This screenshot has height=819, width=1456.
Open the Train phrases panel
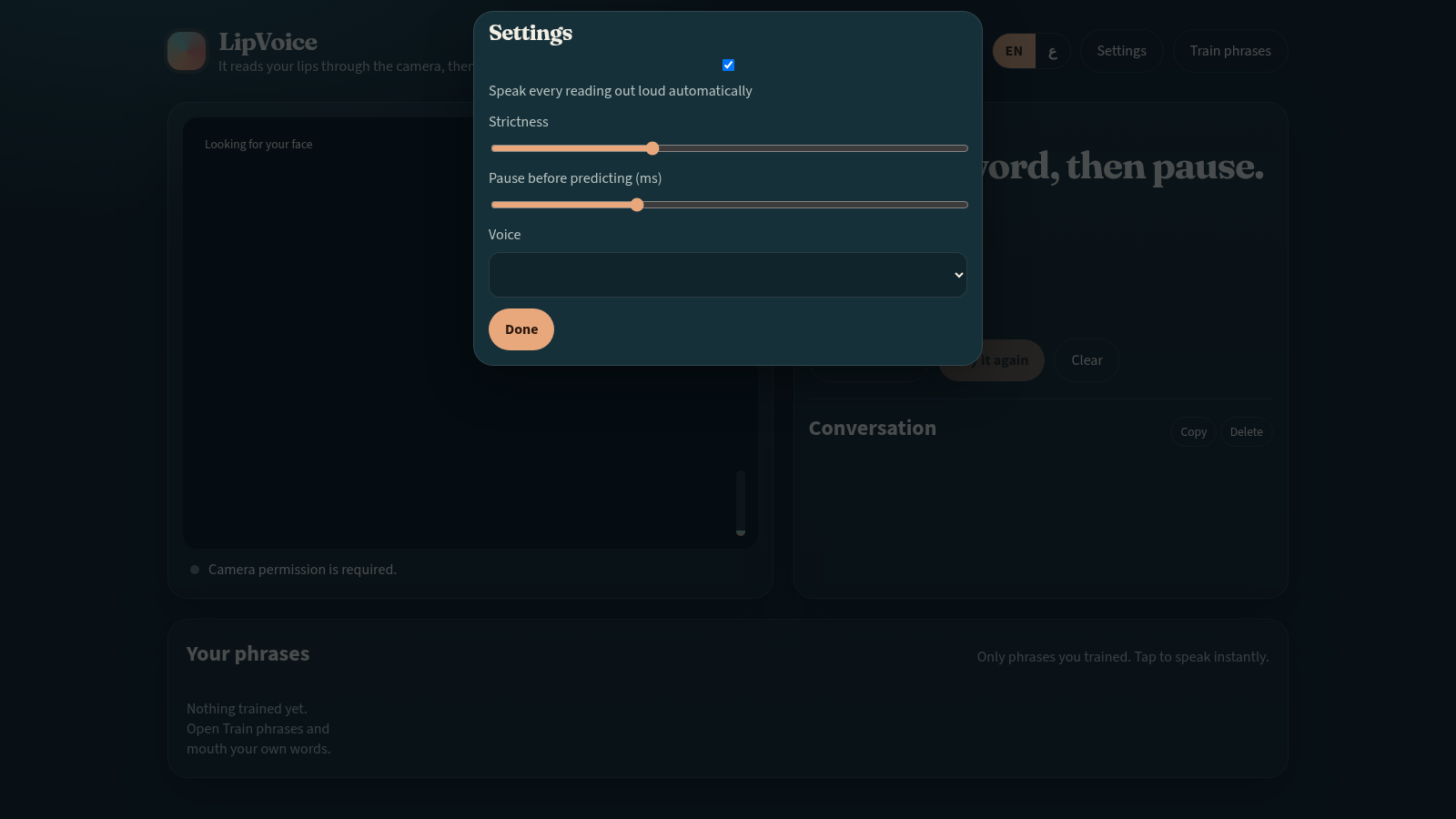[x=1230, y=51]
